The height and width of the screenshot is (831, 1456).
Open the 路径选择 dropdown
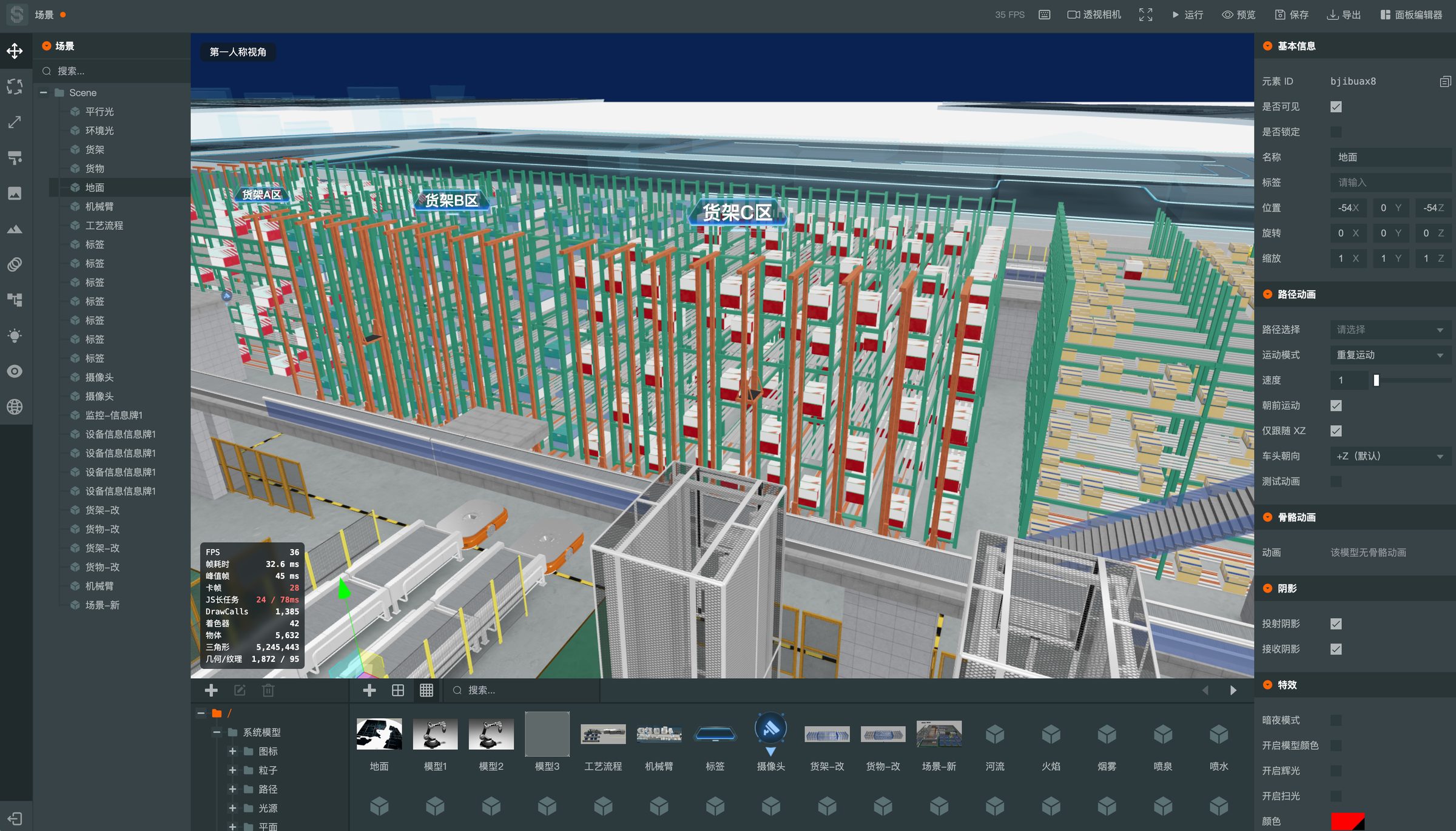(x=1390, y=329)
